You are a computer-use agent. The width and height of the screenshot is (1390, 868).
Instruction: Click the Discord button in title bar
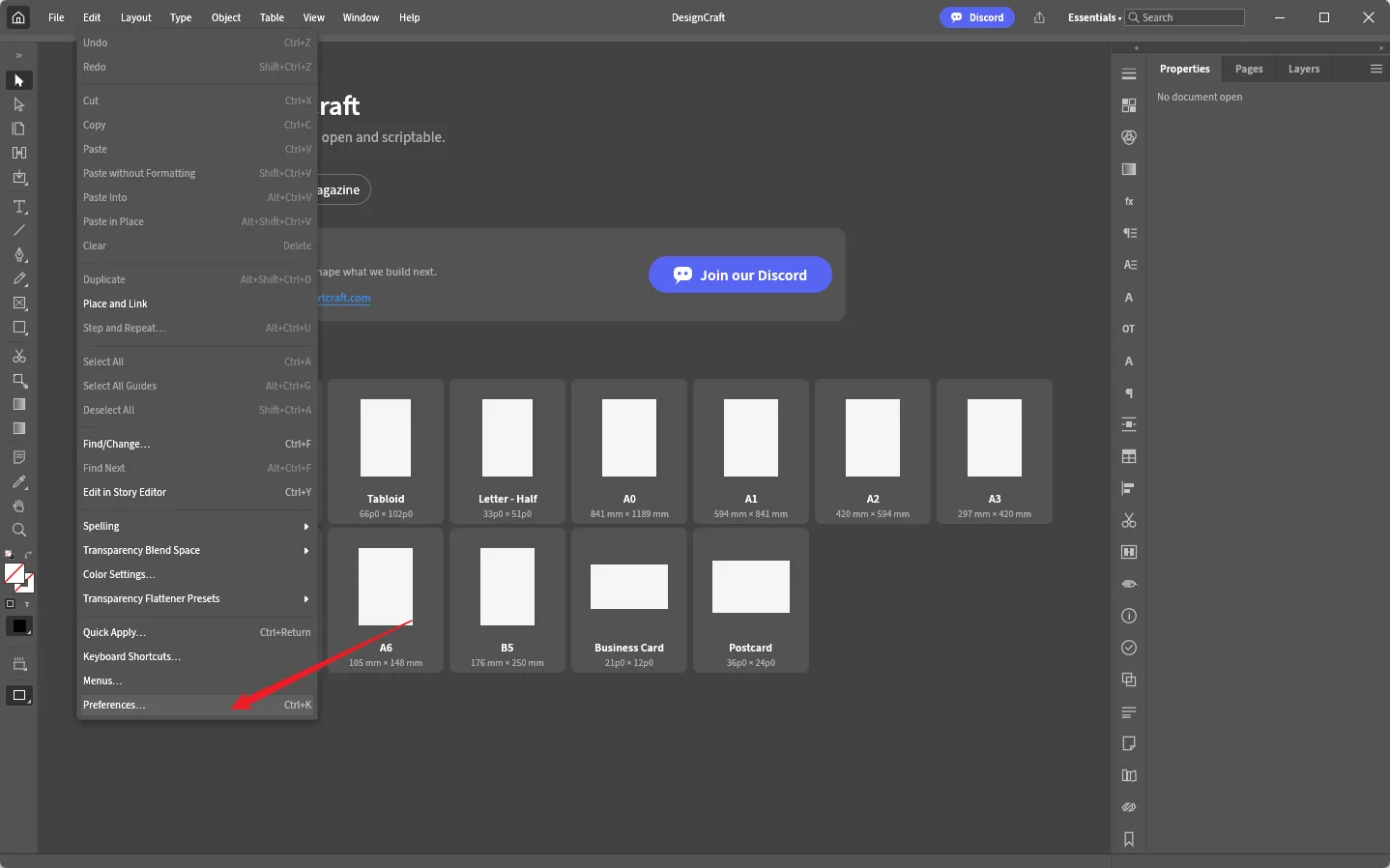[x=977, y=17]
